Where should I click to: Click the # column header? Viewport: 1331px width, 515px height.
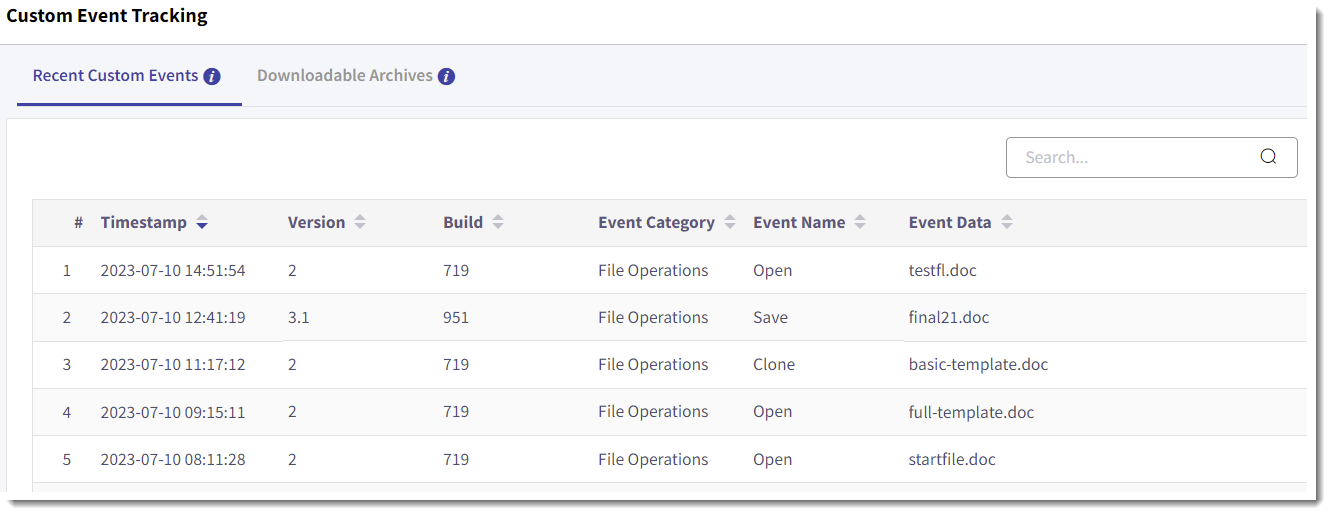click(78, 223)
